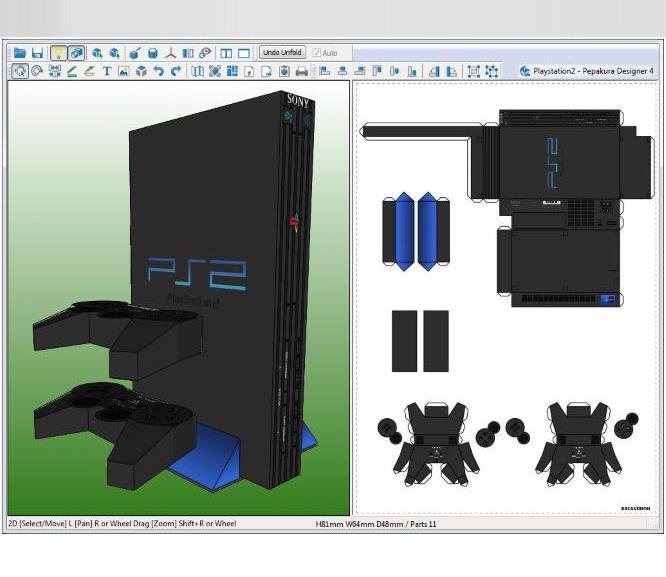Viewport: 666px width, 577px height.
Task: Select the insert Image tool icon
Action: point(124,71)
